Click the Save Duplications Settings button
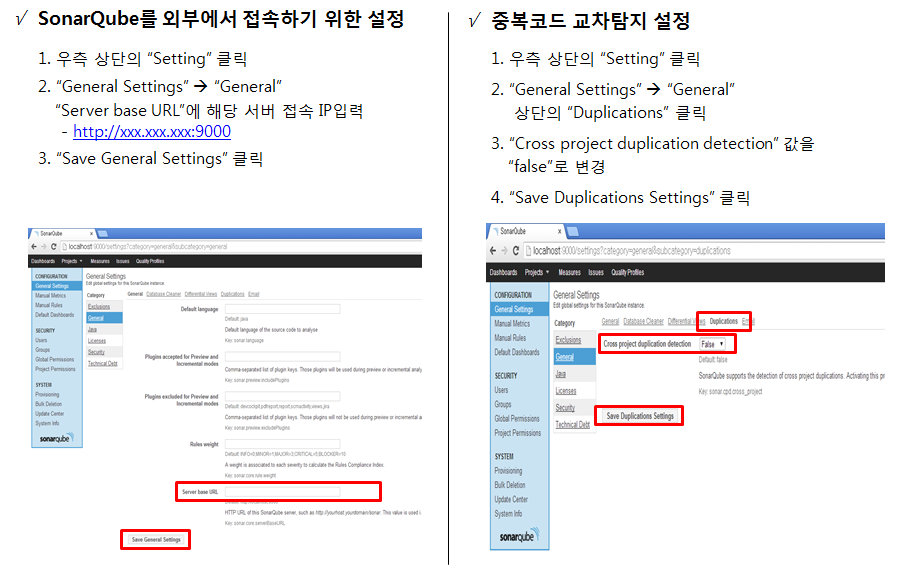The width and height of the screenshot is (902, 579). pyautogui.click(x=640, y=416)
